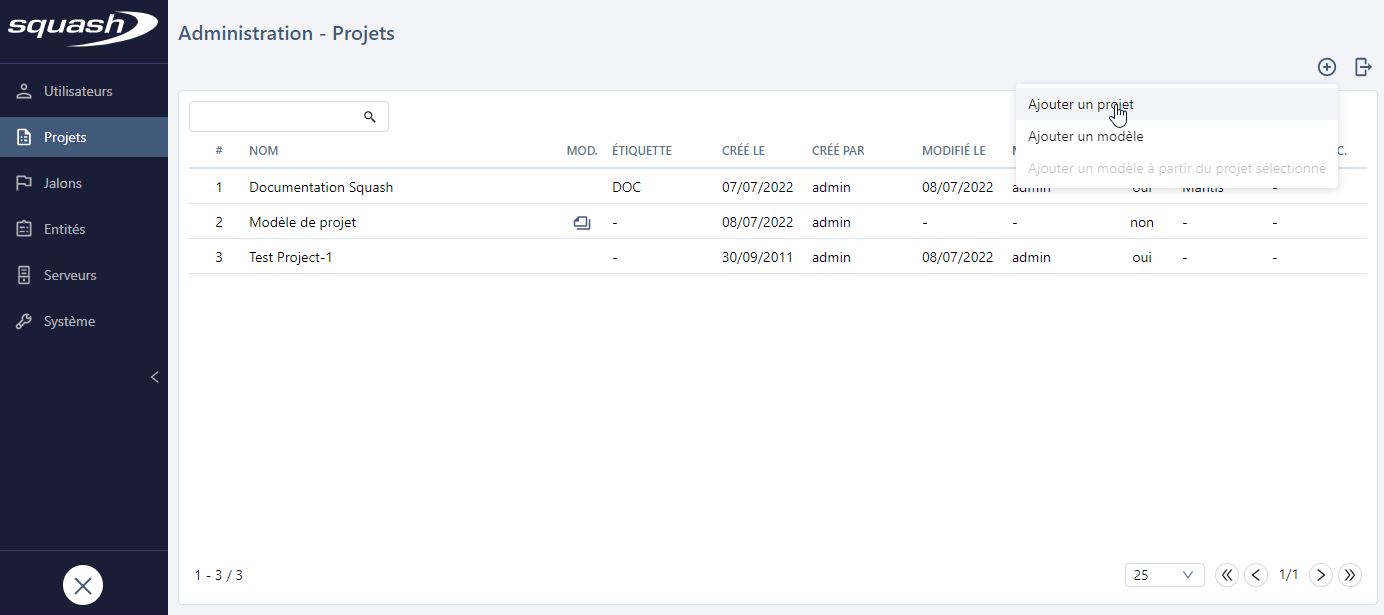Viewport: 1384px width, 615px height.
Task: Open the Documentation Squash project
Action: 321,187
